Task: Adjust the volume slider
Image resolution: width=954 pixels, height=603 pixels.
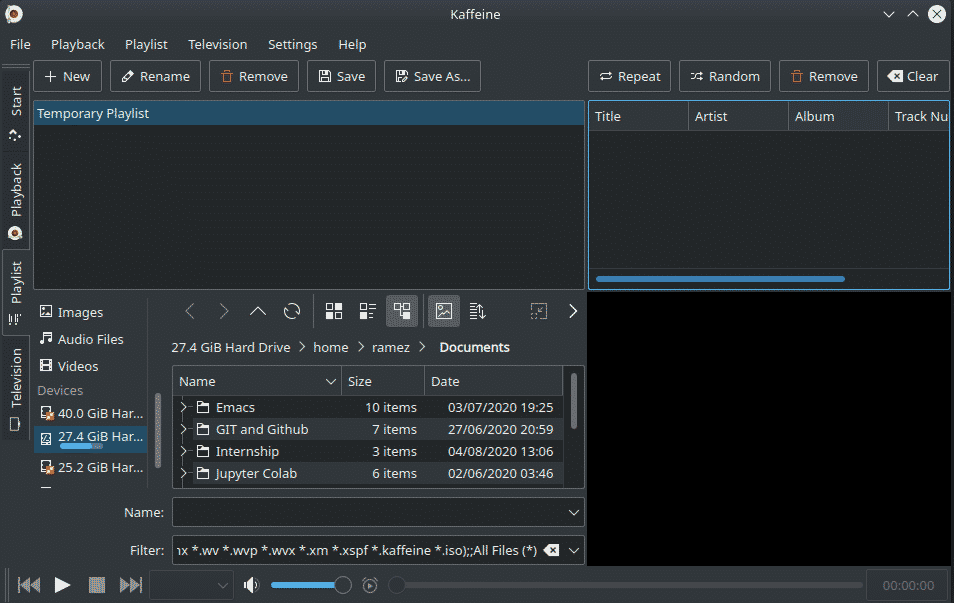Action: coord(311,585)
